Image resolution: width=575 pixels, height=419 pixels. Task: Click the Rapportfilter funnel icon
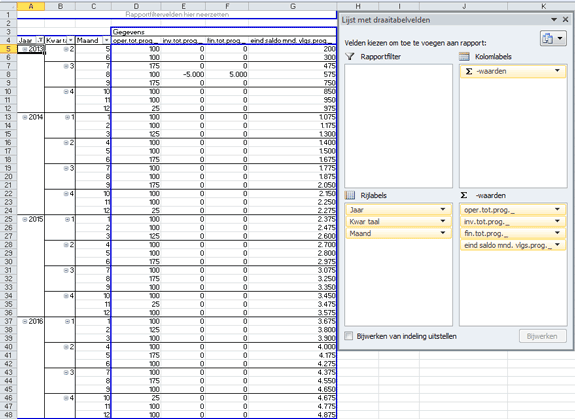tap(350, 56)
